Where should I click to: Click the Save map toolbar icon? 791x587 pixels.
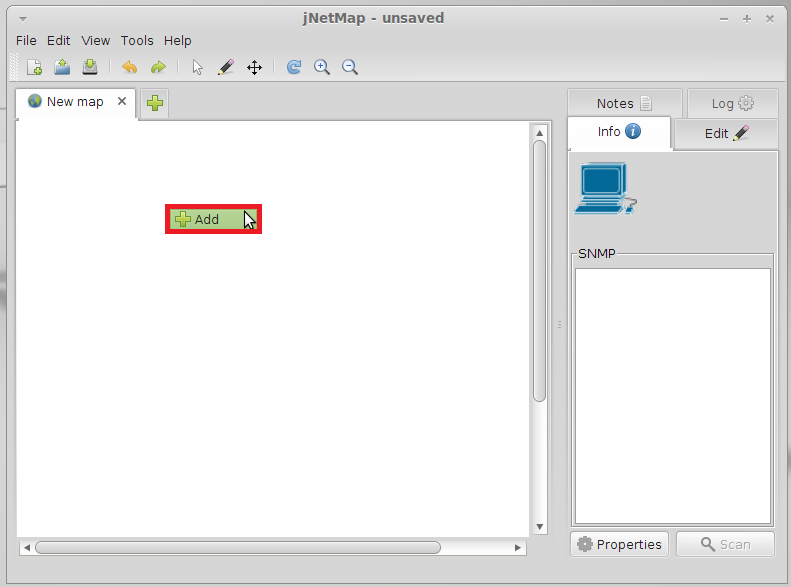(90, 67)
